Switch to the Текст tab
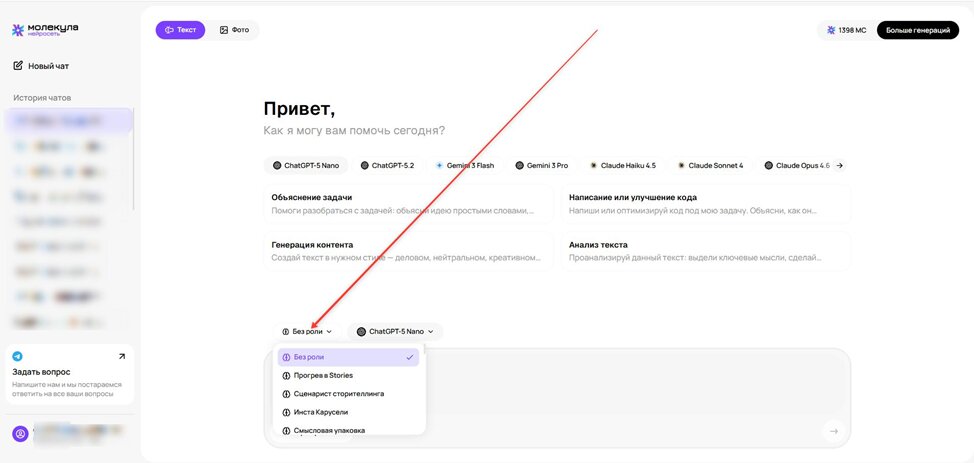This screenshot has height=463, width=974. (x=180, y=30)
